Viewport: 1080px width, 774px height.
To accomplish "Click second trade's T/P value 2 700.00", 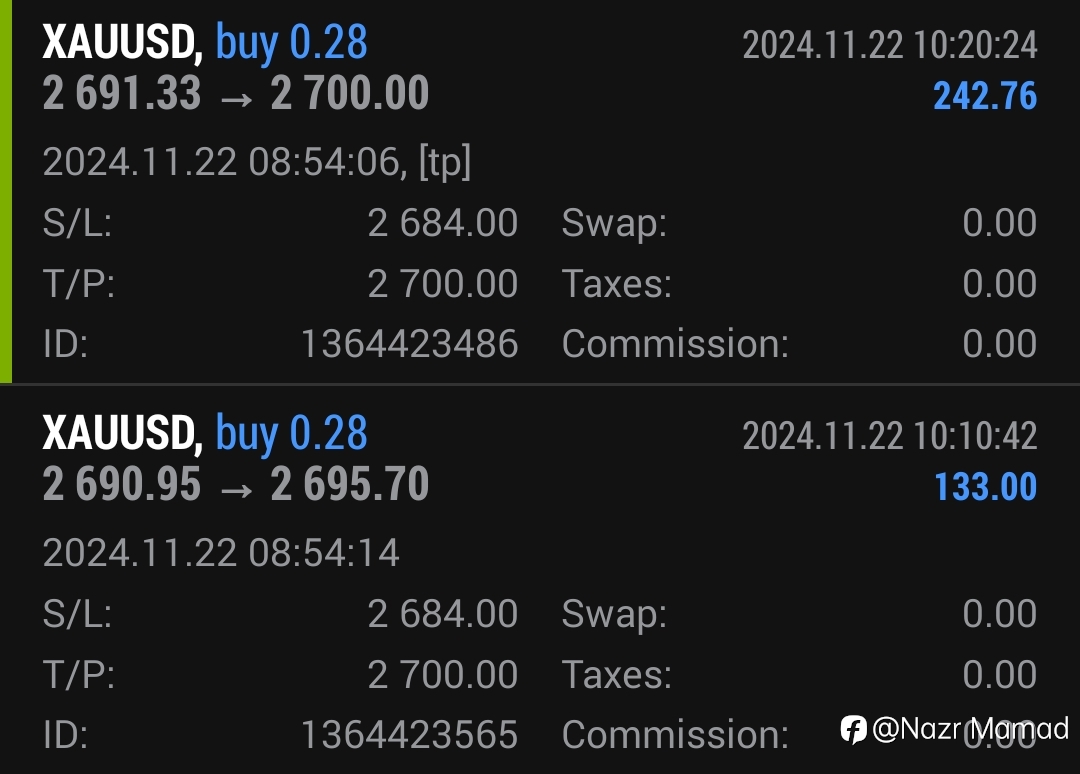I will [x=442, y=675].
